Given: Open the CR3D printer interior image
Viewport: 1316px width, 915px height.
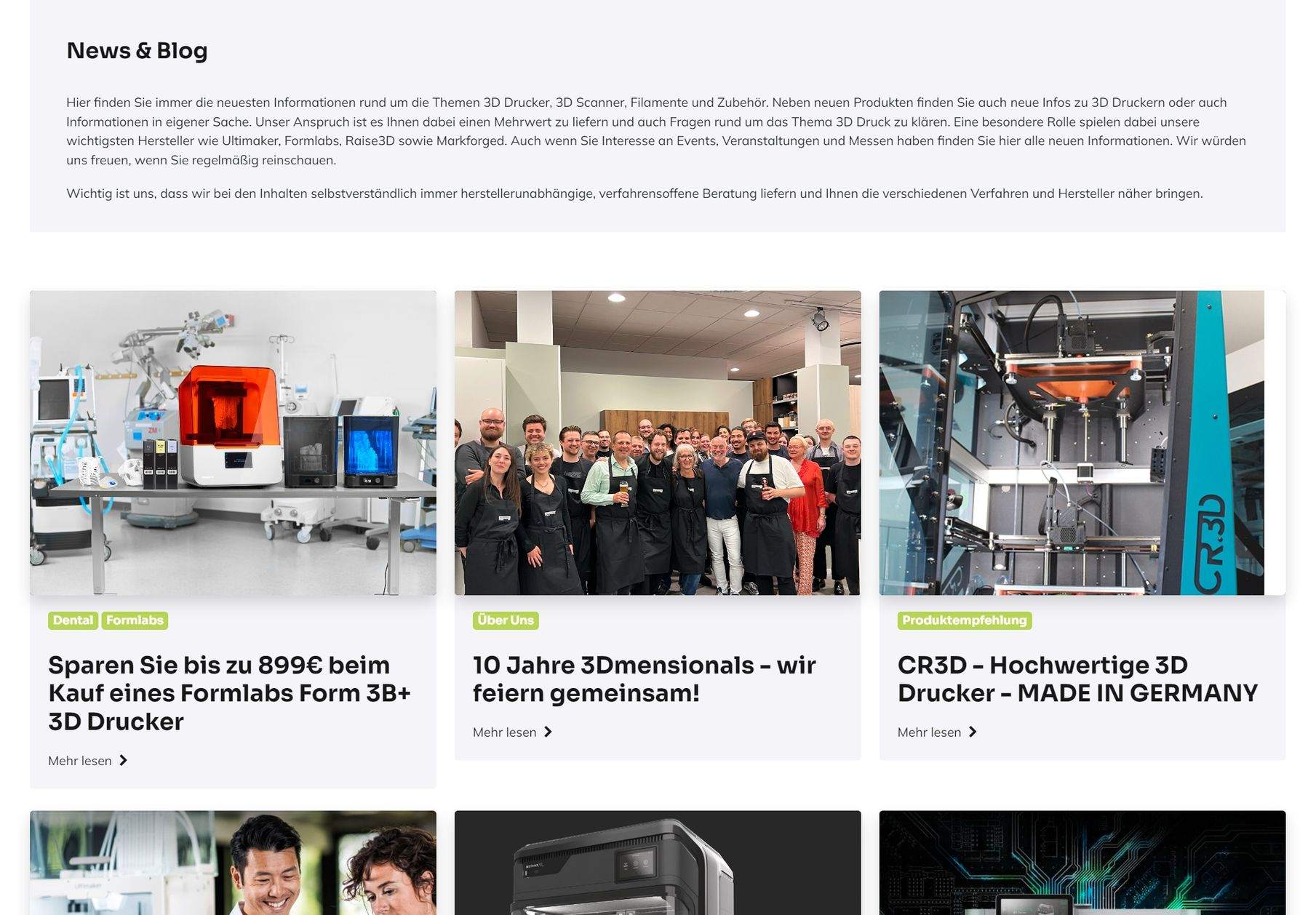Looking at the screenshot, I should tap(1082, 443).
